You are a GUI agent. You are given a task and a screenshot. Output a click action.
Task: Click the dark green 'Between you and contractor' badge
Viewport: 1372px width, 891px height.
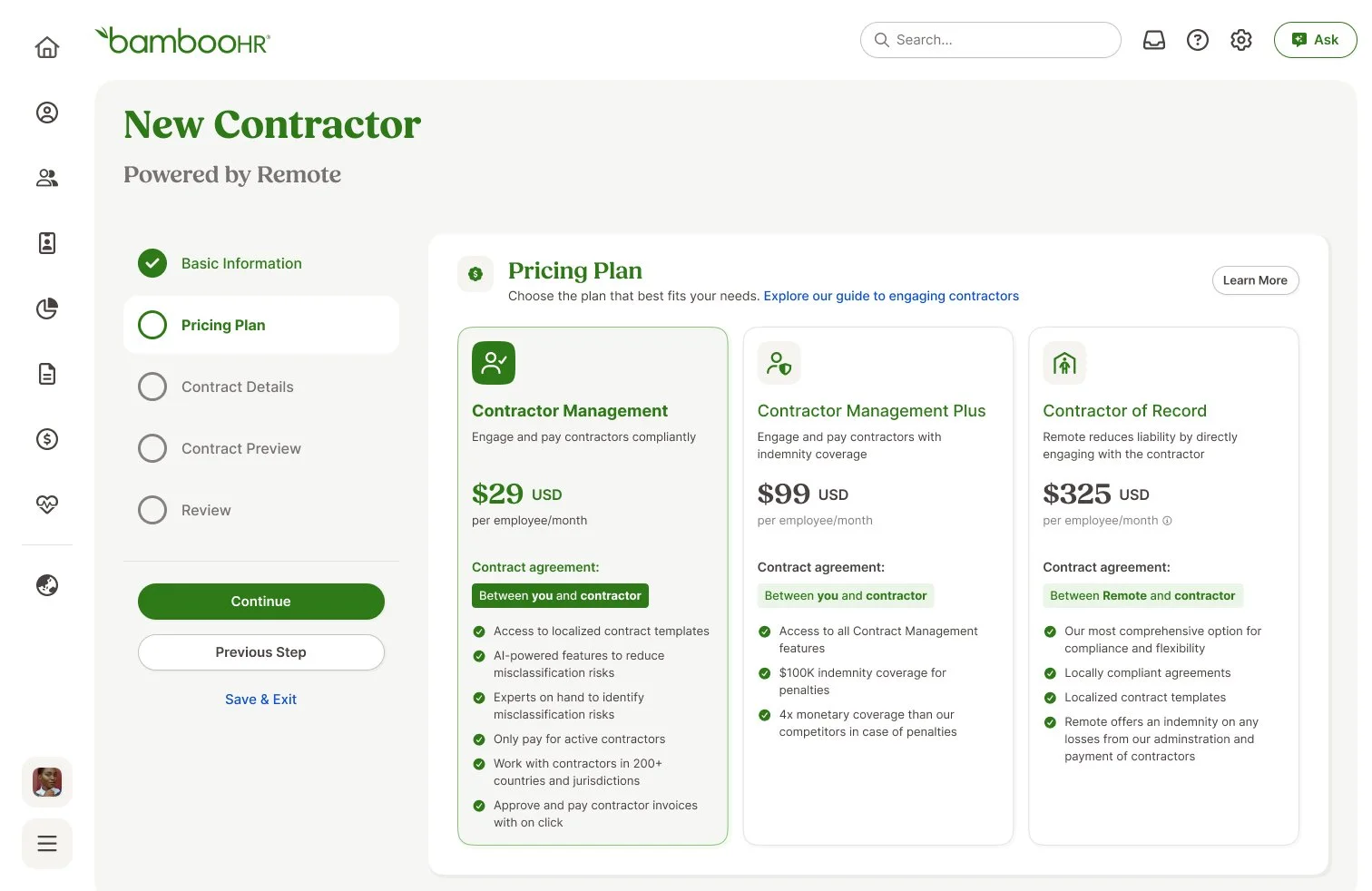pyautogui.click(x=560, y=596)
